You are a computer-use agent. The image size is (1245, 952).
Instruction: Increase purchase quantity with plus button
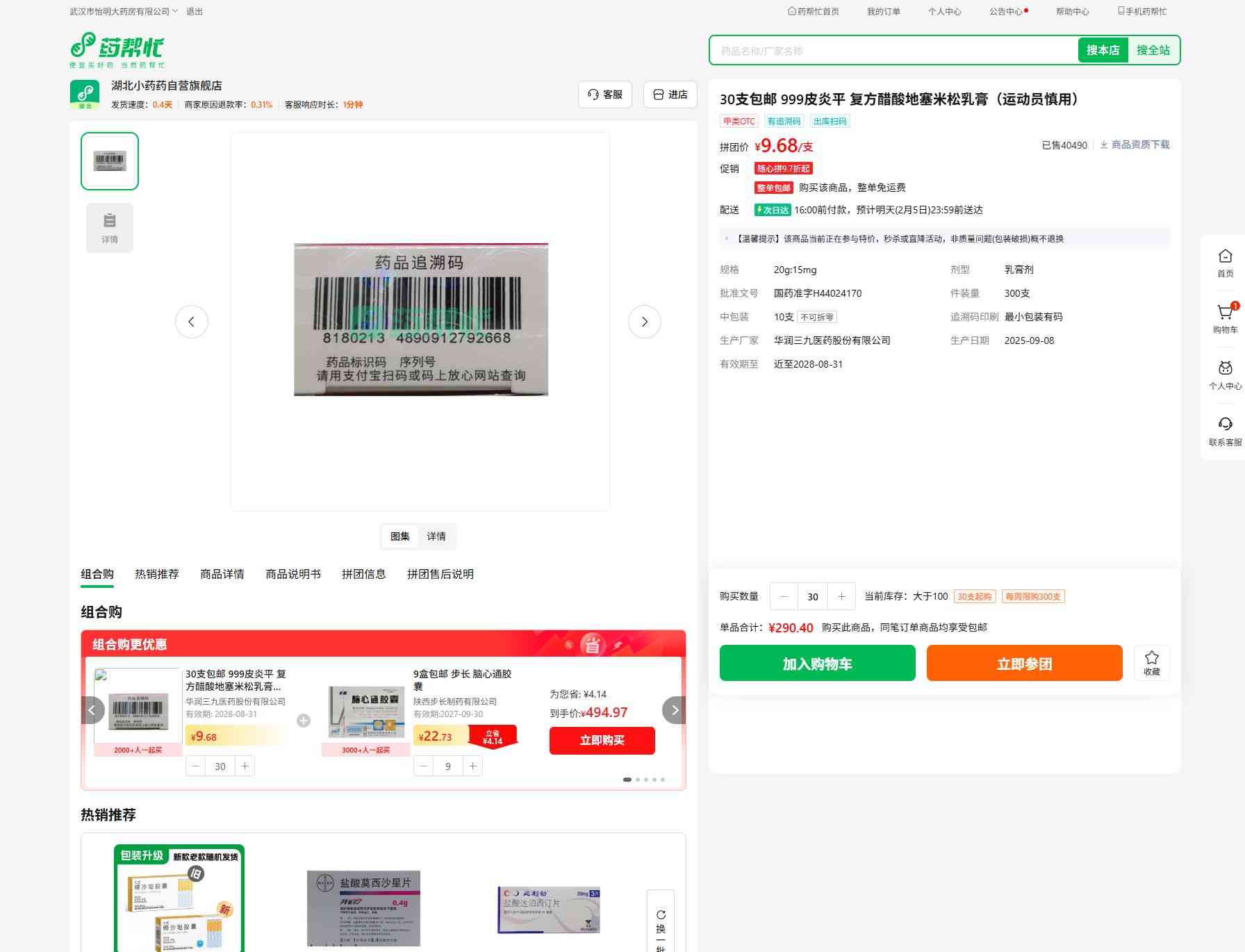tap(841, 596)
